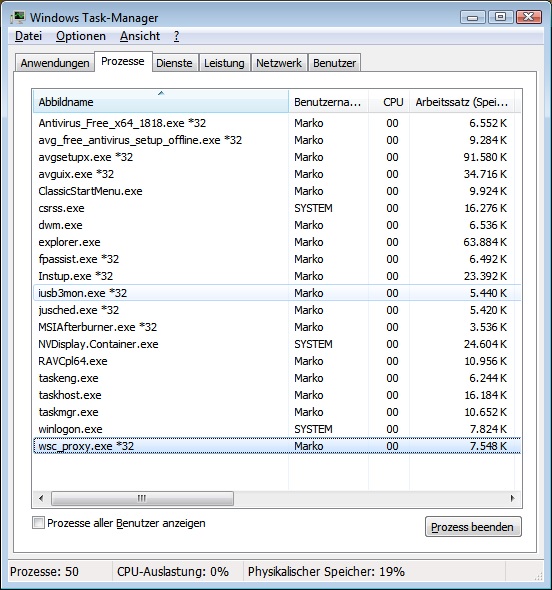Sort by the CPU column header

[x=389, y=102]
